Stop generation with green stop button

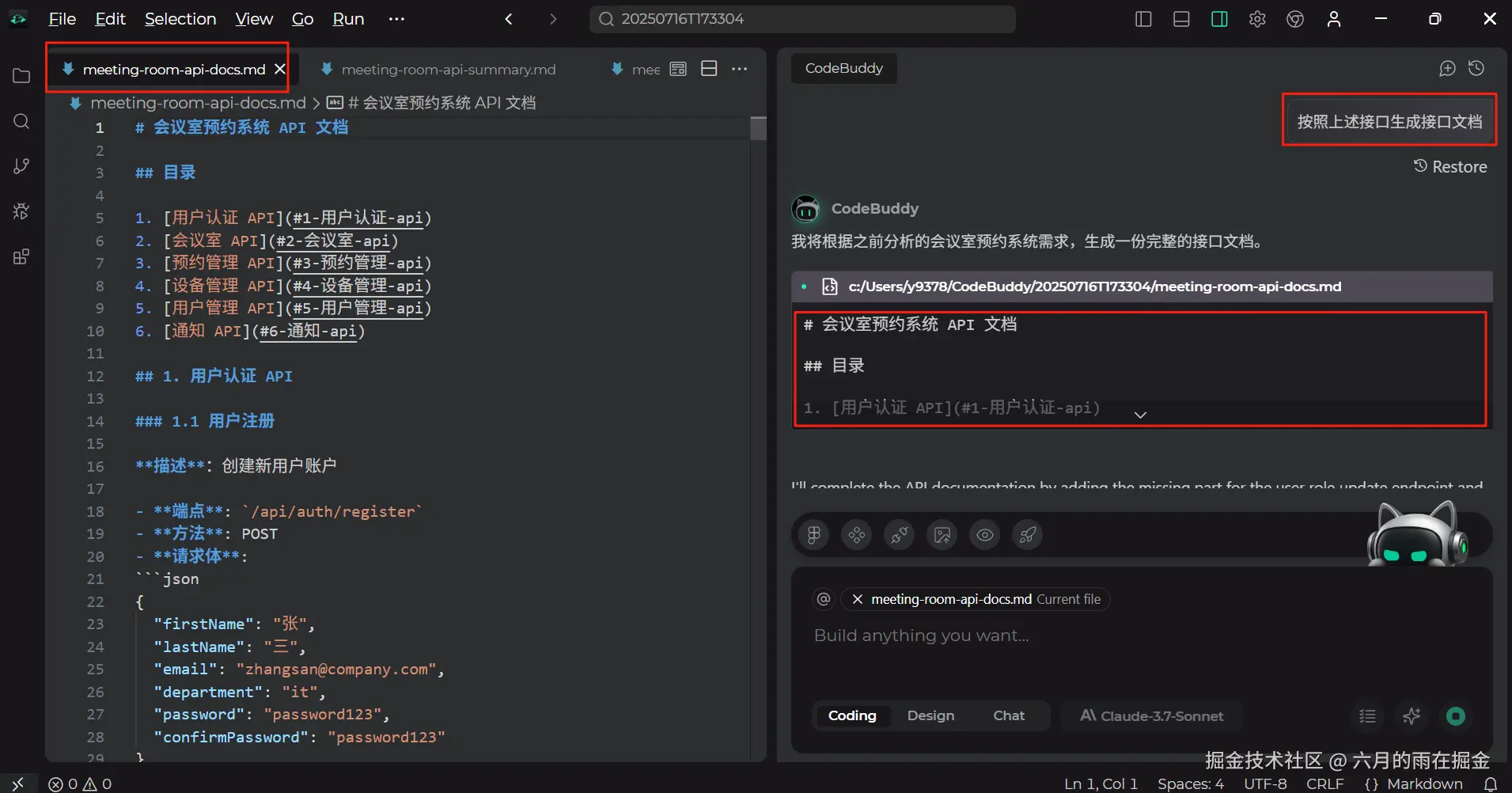[1456, 716]
